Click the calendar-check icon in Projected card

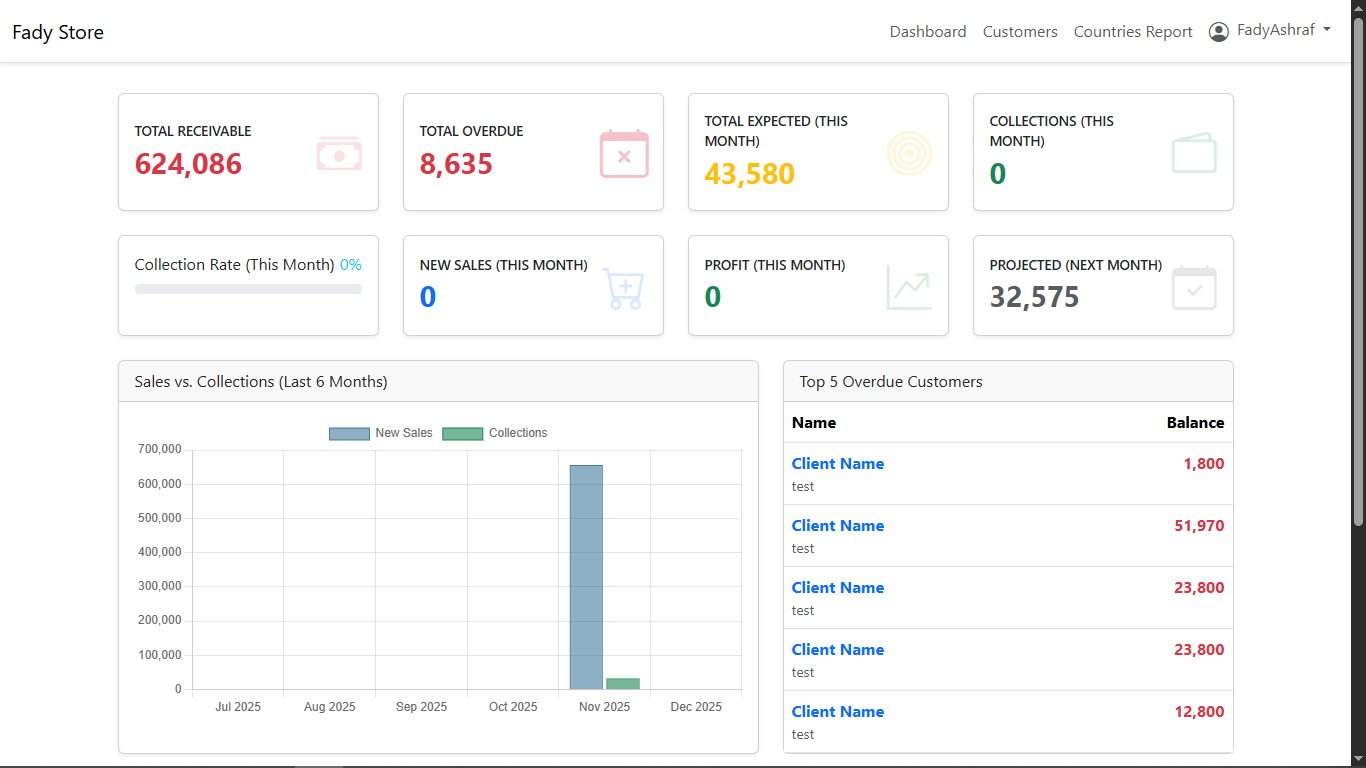pyautogui.click(x=1194, y=288)
